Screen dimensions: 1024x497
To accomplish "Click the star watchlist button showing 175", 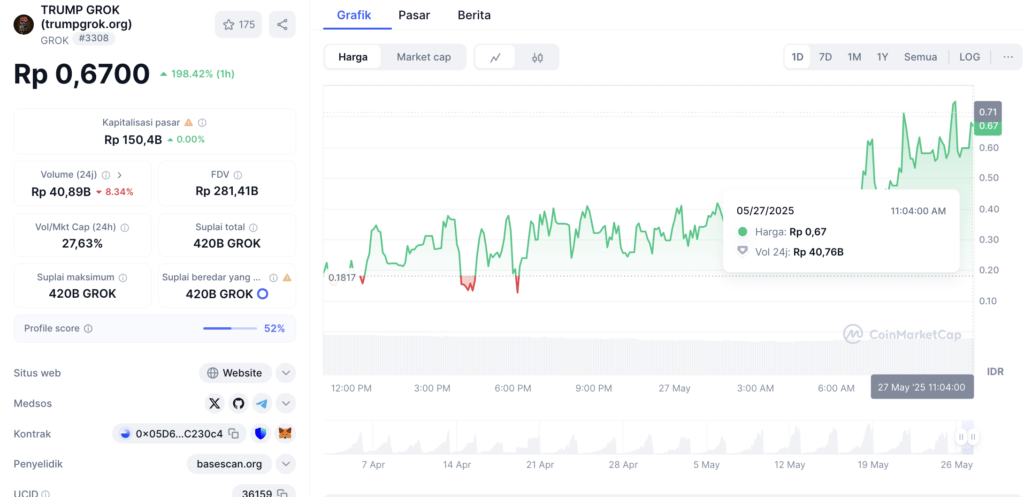I will (238, 25).
